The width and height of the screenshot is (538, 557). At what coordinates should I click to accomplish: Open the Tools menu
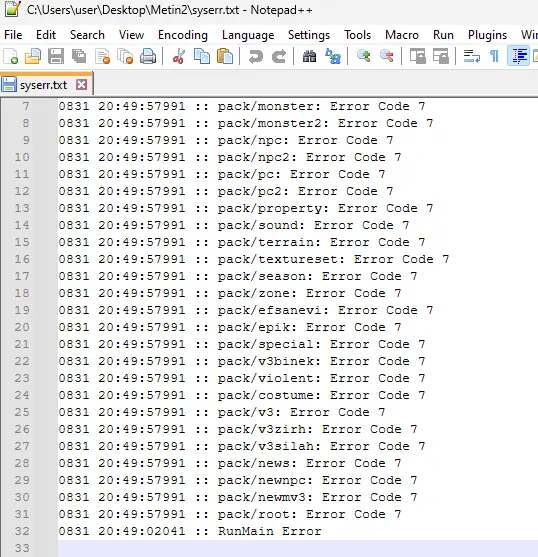[x=357, y=35]
